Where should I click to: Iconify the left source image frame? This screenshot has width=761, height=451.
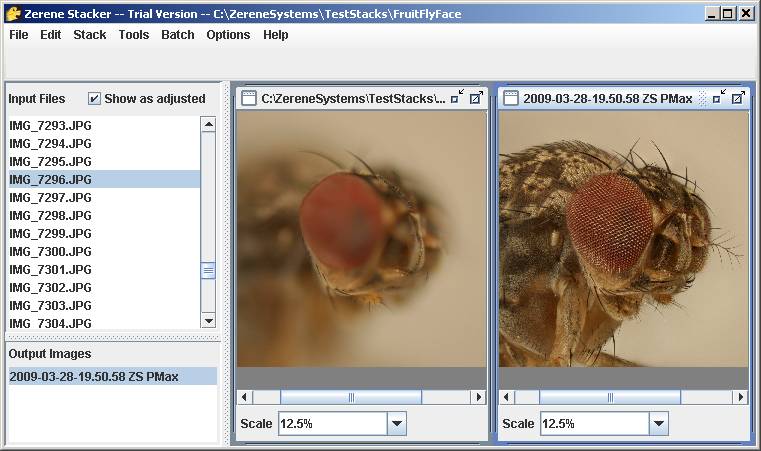coord(457,97)
